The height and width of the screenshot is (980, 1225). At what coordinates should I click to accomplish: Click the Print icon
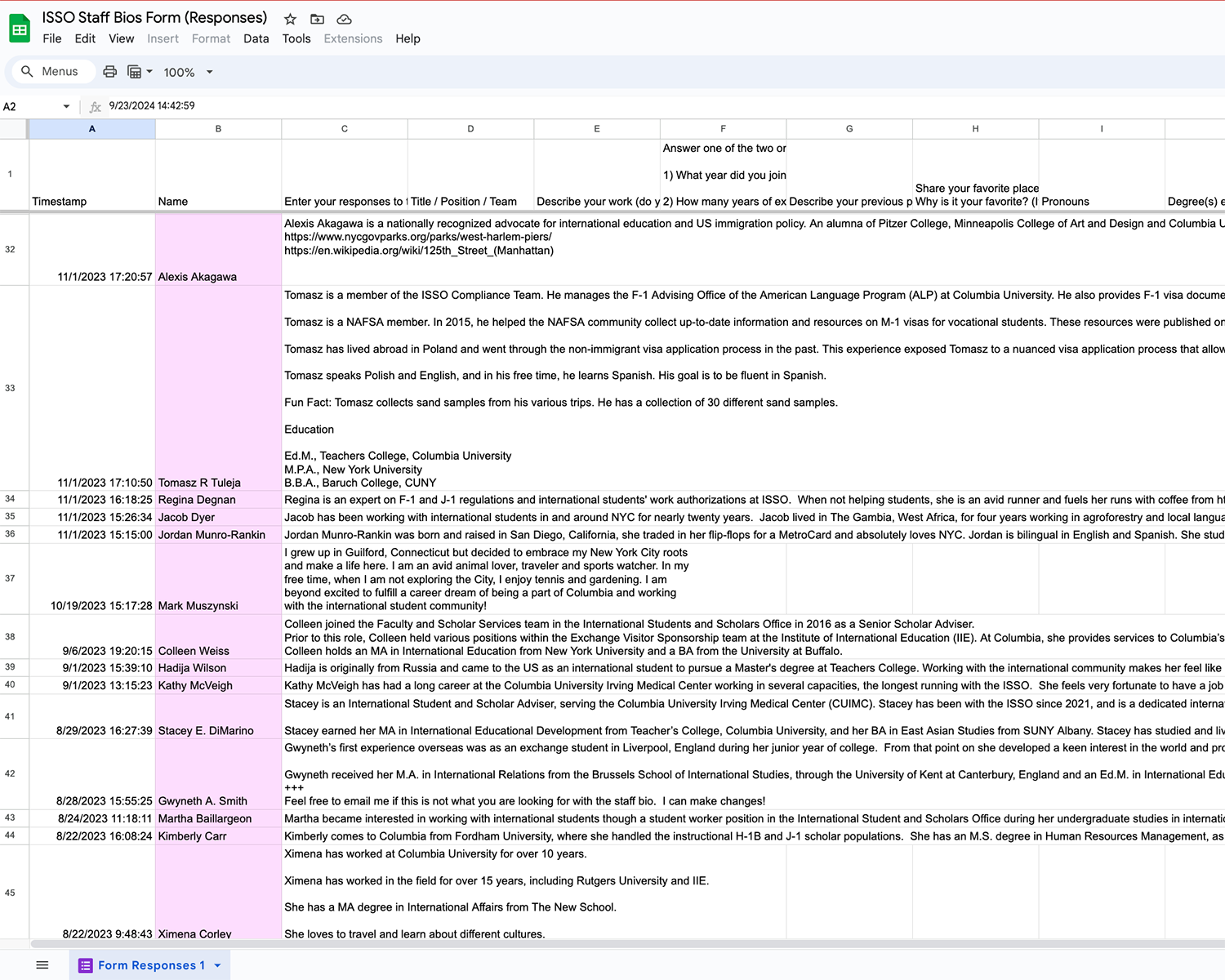click(109, 72)
